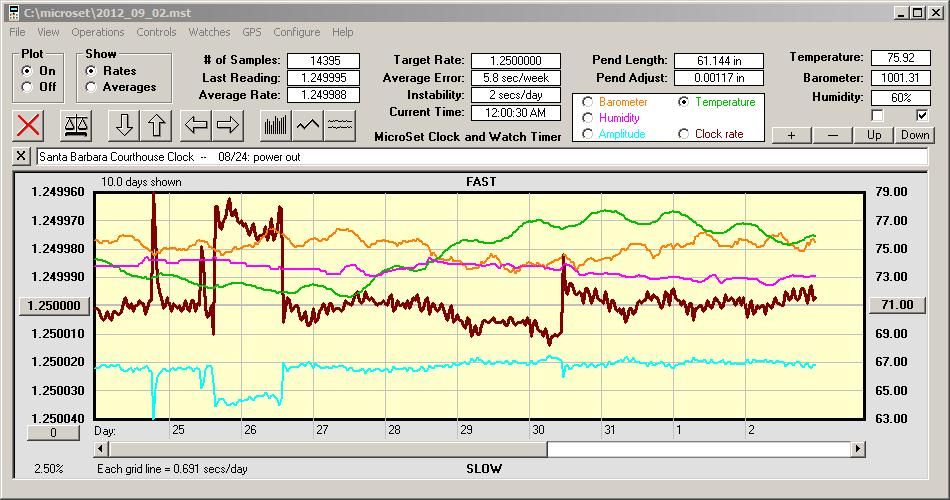Turn Plot Off radio button on
The image size is (950, 500).
(x=27, y=87)
